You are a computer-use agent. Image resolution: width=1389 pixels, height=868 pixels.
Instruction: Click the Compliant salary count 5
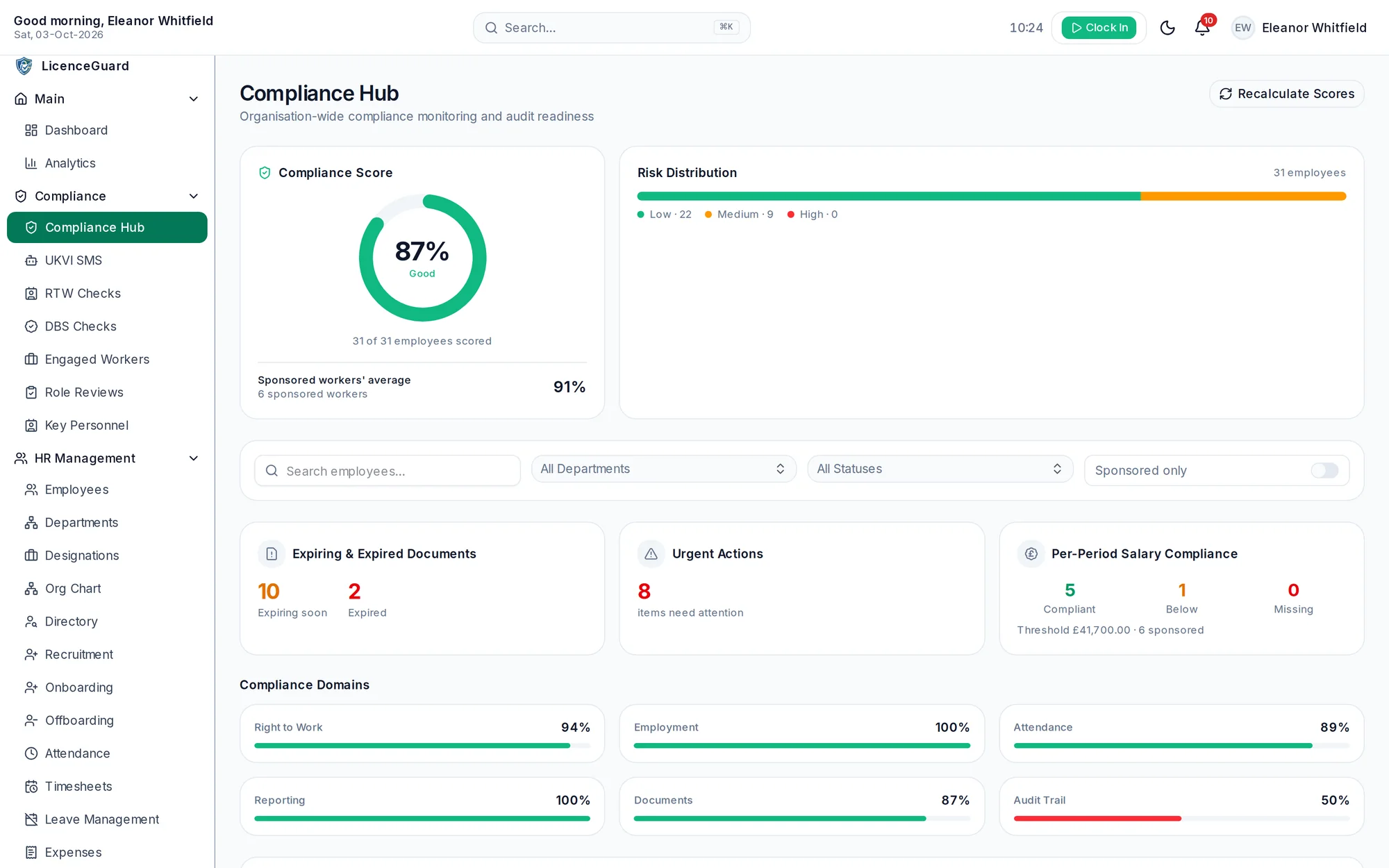[1070, 590]
